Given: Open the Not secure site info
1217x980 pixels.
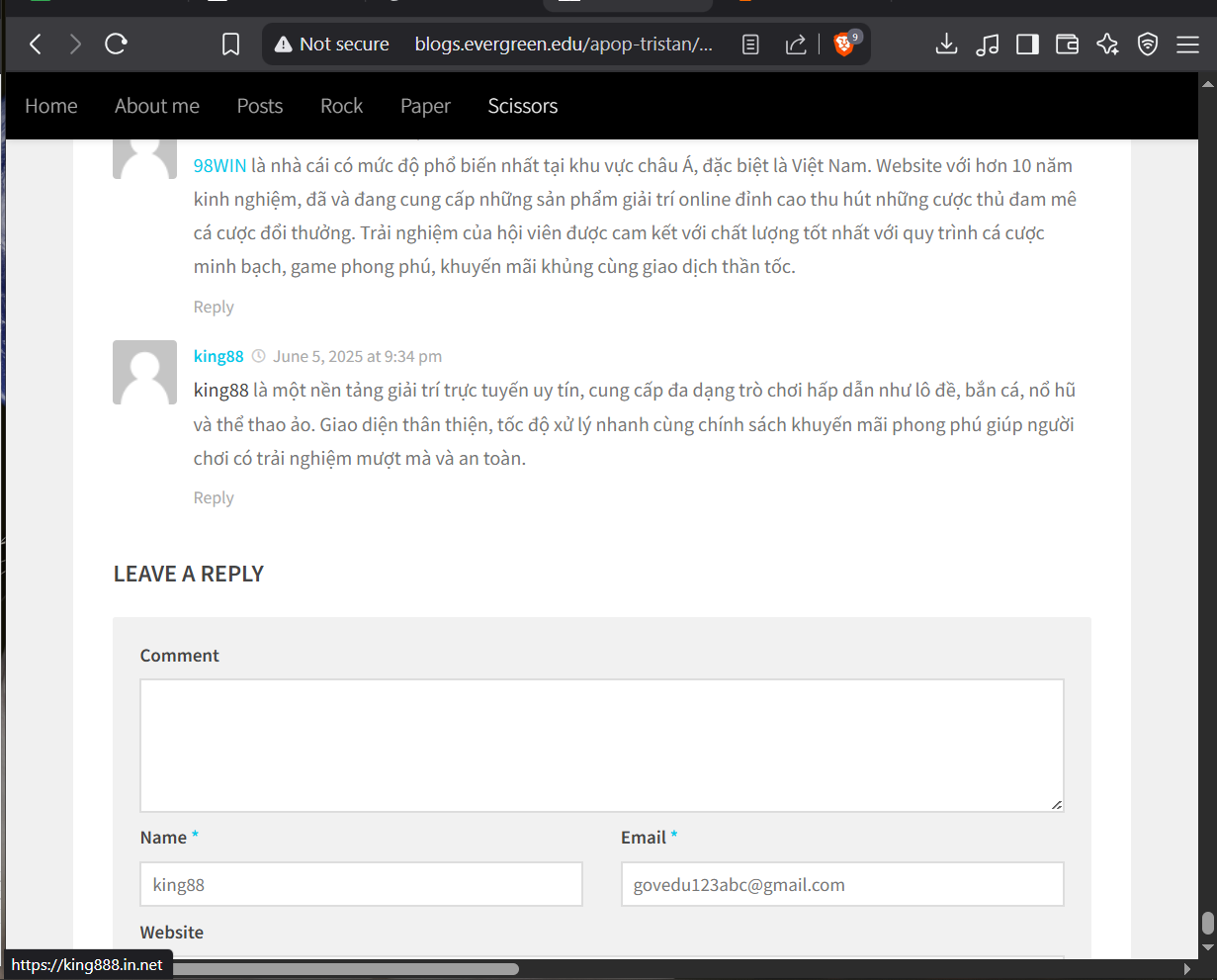Looking at the screenshot, I should coord(331,44).
